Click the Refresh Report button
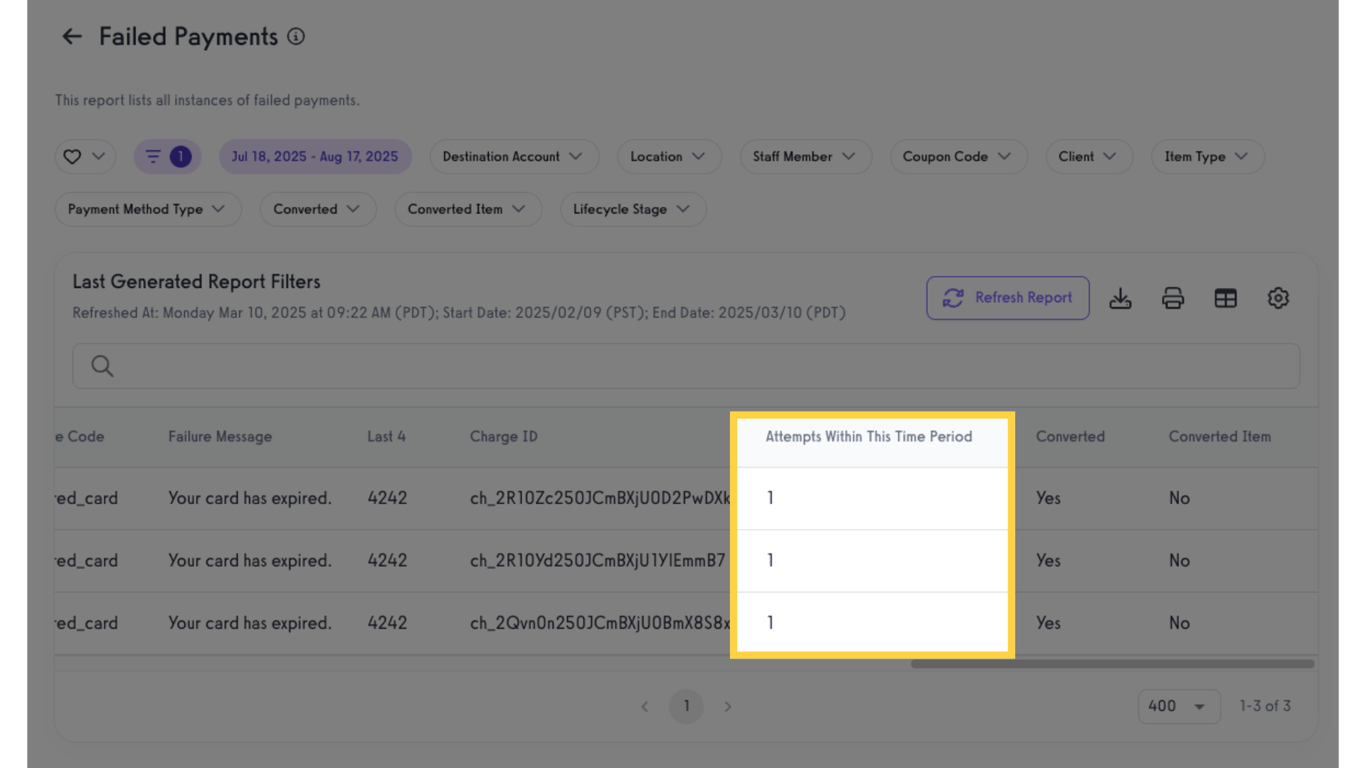Screen dimensions: 1366x768 coord(1008,298)
